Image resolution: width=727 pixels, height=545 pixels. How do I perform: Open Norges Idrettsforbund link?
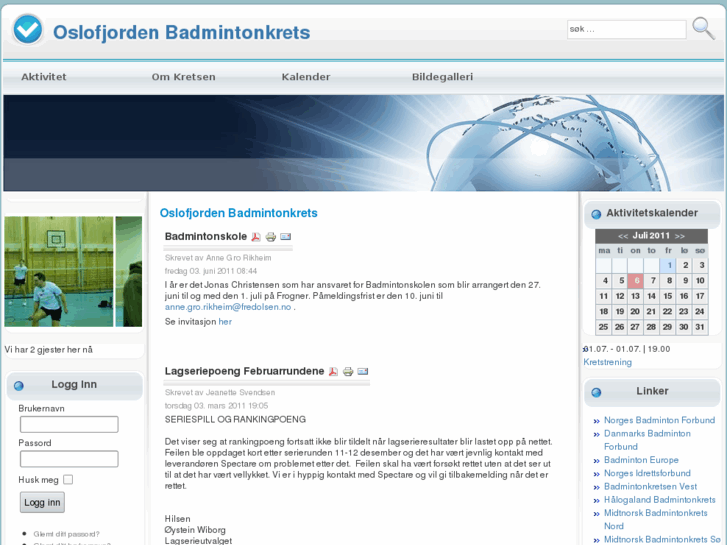[647, 473]
